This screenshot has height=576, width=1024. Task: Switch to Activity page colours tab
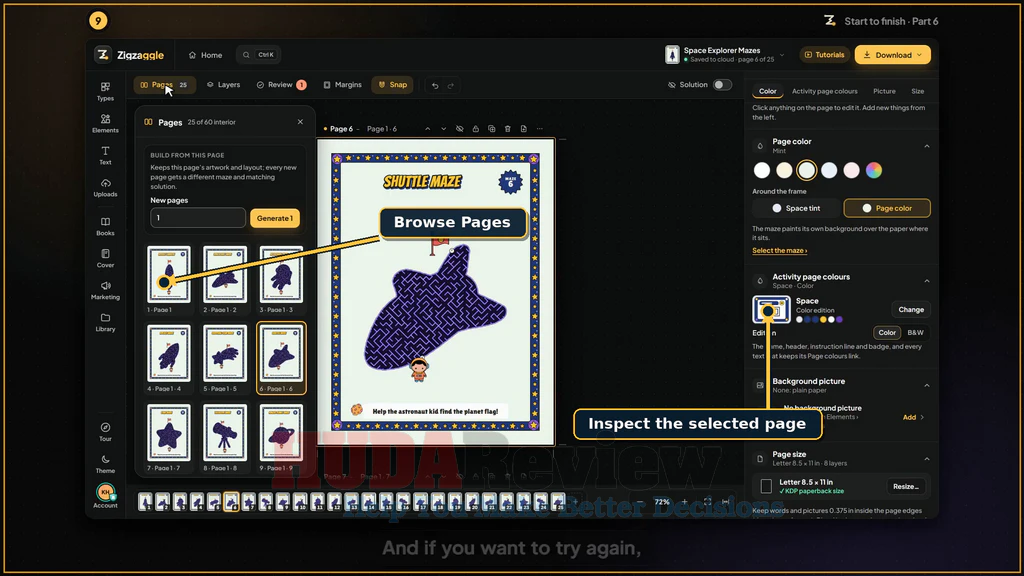click(x=824, y=91)
